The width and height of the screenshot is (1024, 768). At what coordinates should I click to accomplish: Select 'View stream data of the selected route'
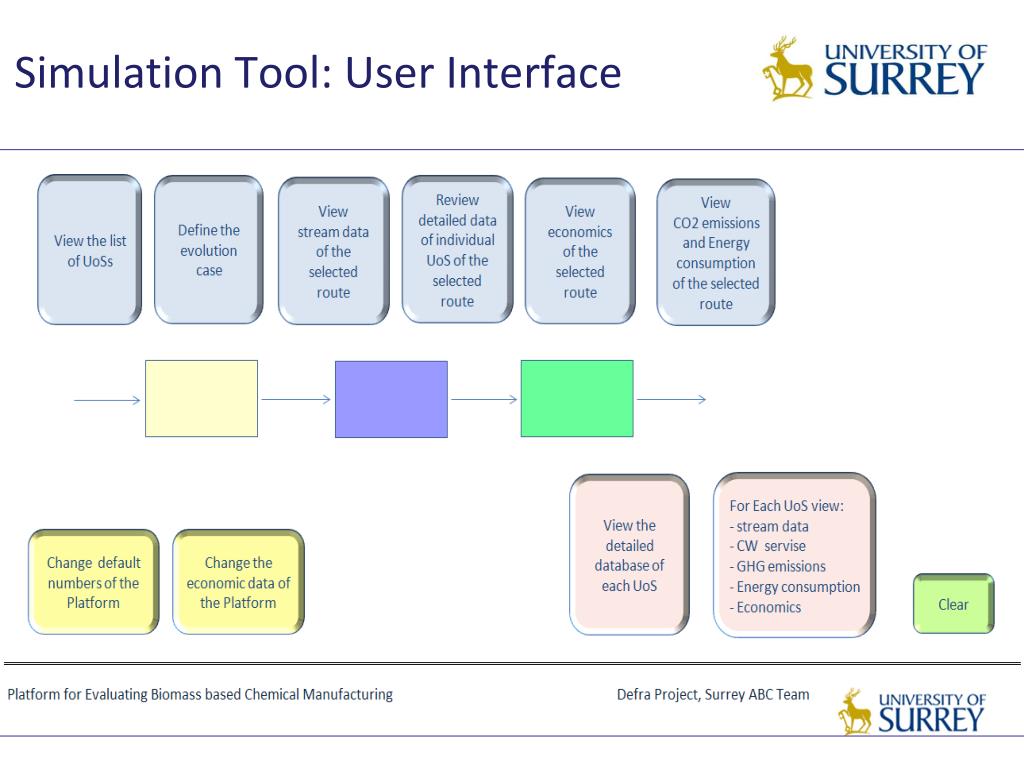(x=334, y=251)
